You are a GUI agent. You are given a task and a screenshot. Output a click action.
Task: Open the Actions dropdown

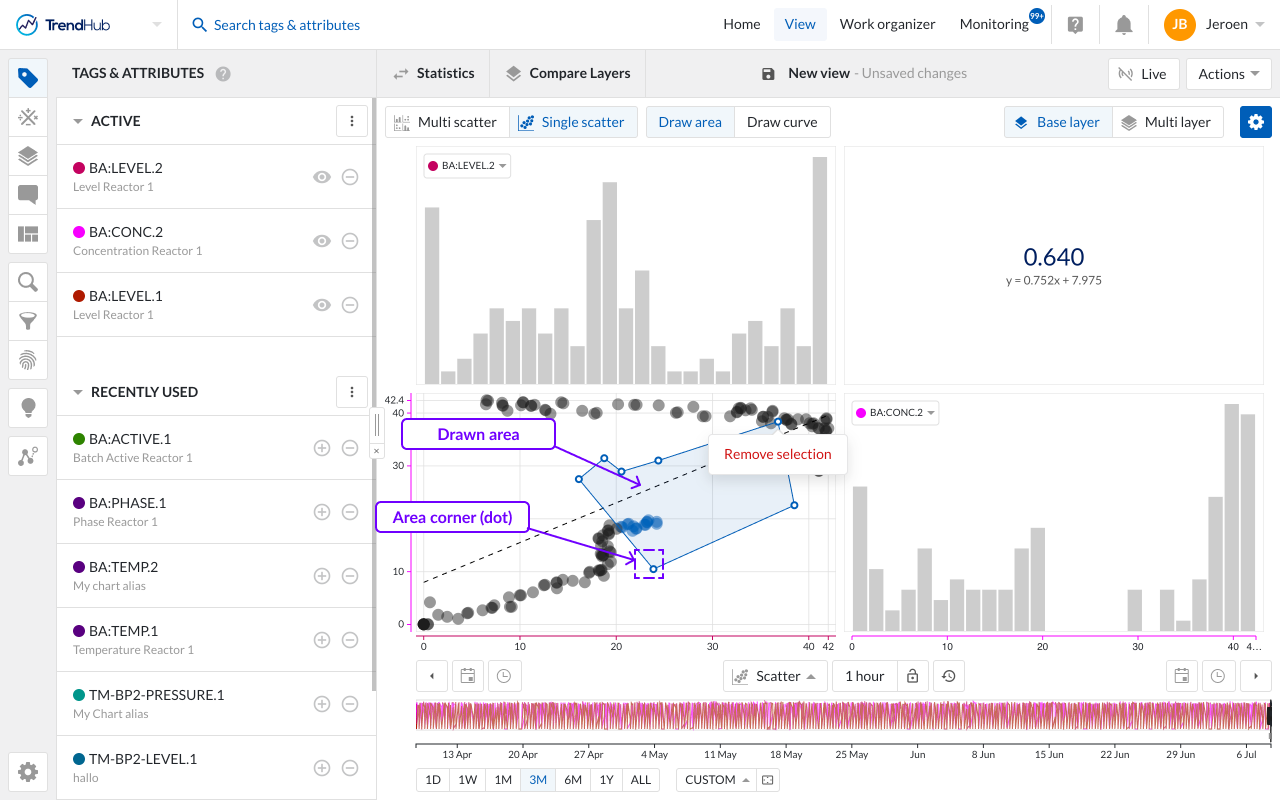click(1228, 74)
